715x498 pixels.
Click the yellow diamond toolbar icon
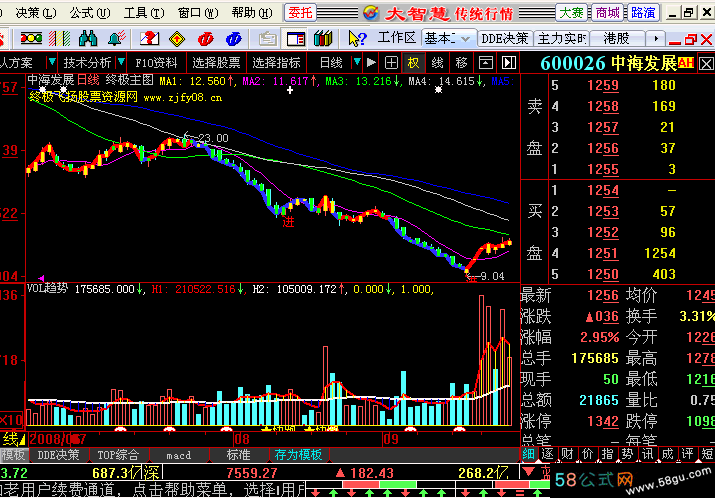177,39
